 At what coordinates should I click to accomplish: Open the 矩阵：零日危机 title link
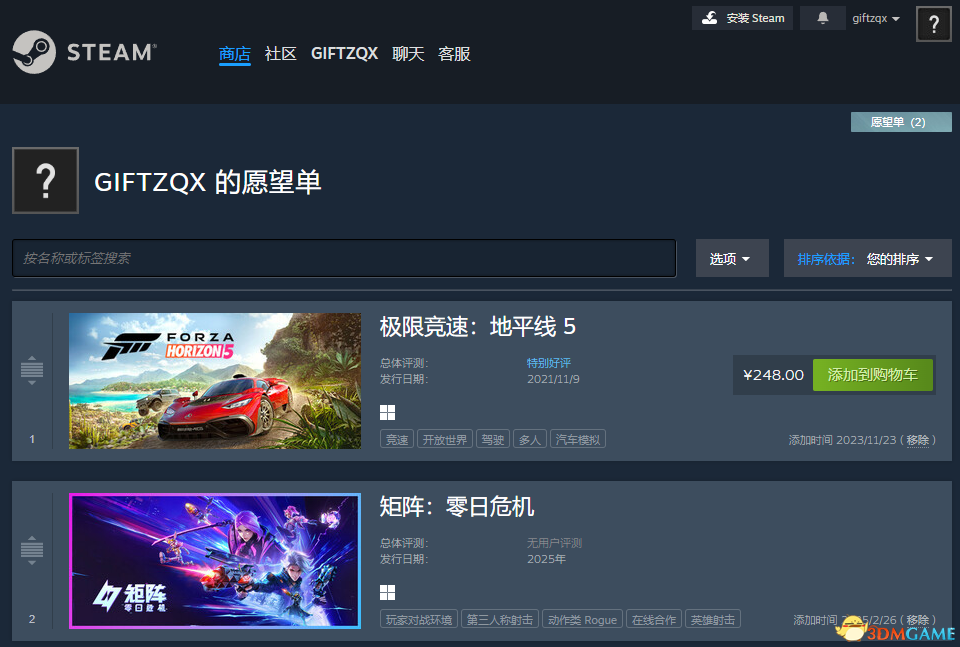pyautogui.click(x=457, y=506)
